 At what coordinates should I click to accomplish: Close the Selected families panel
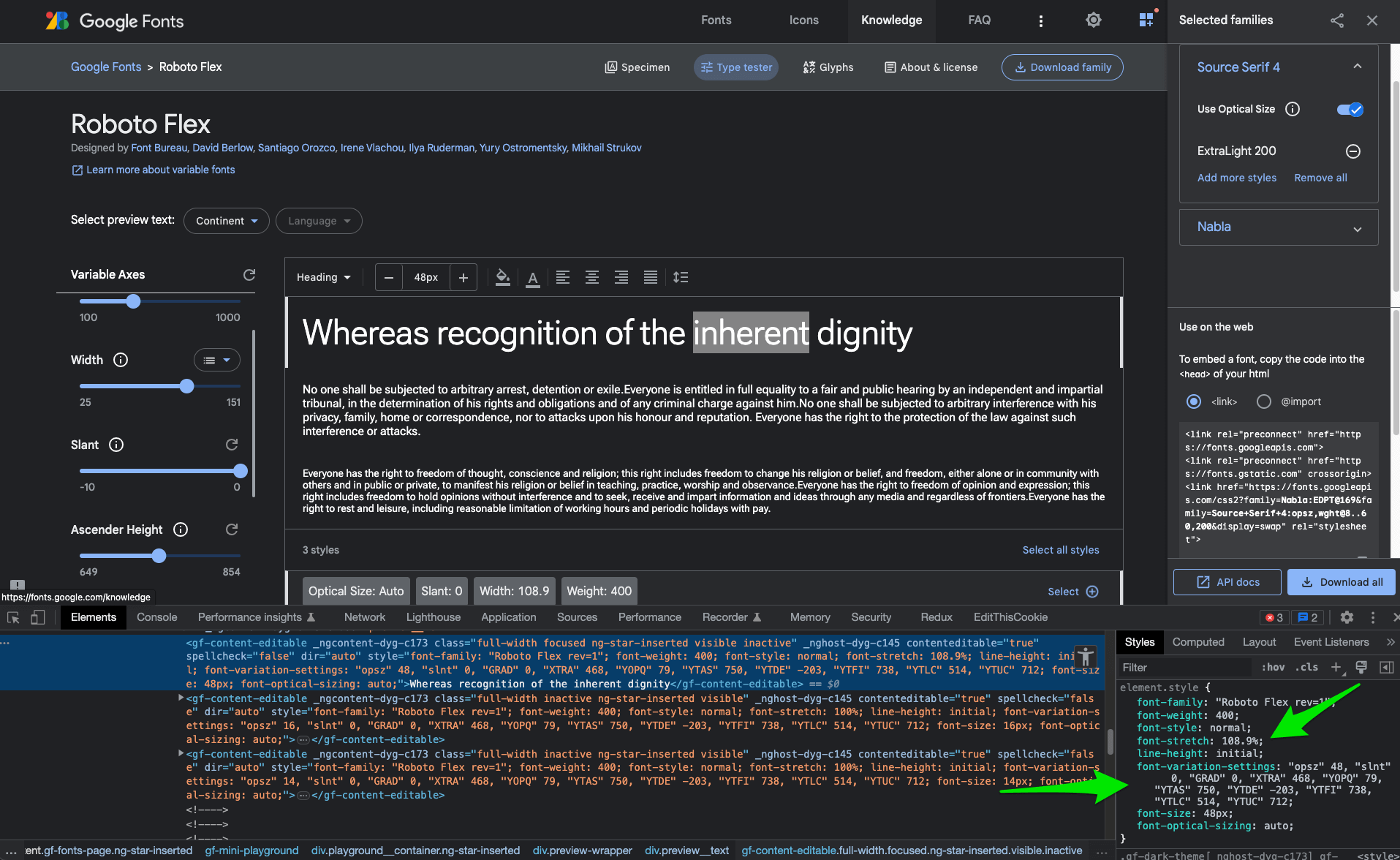1372,20
